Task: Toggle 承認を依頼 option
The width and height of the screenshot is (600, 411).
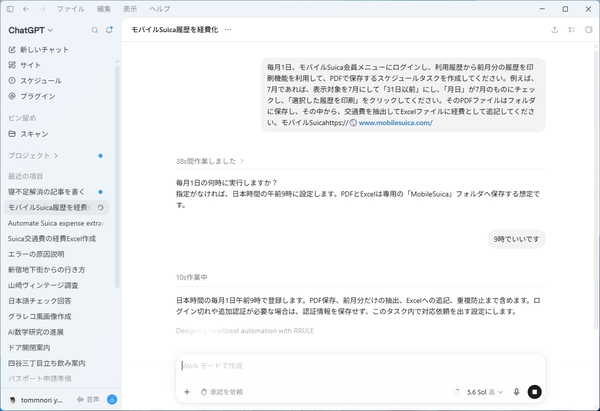Action: point(222,392)
